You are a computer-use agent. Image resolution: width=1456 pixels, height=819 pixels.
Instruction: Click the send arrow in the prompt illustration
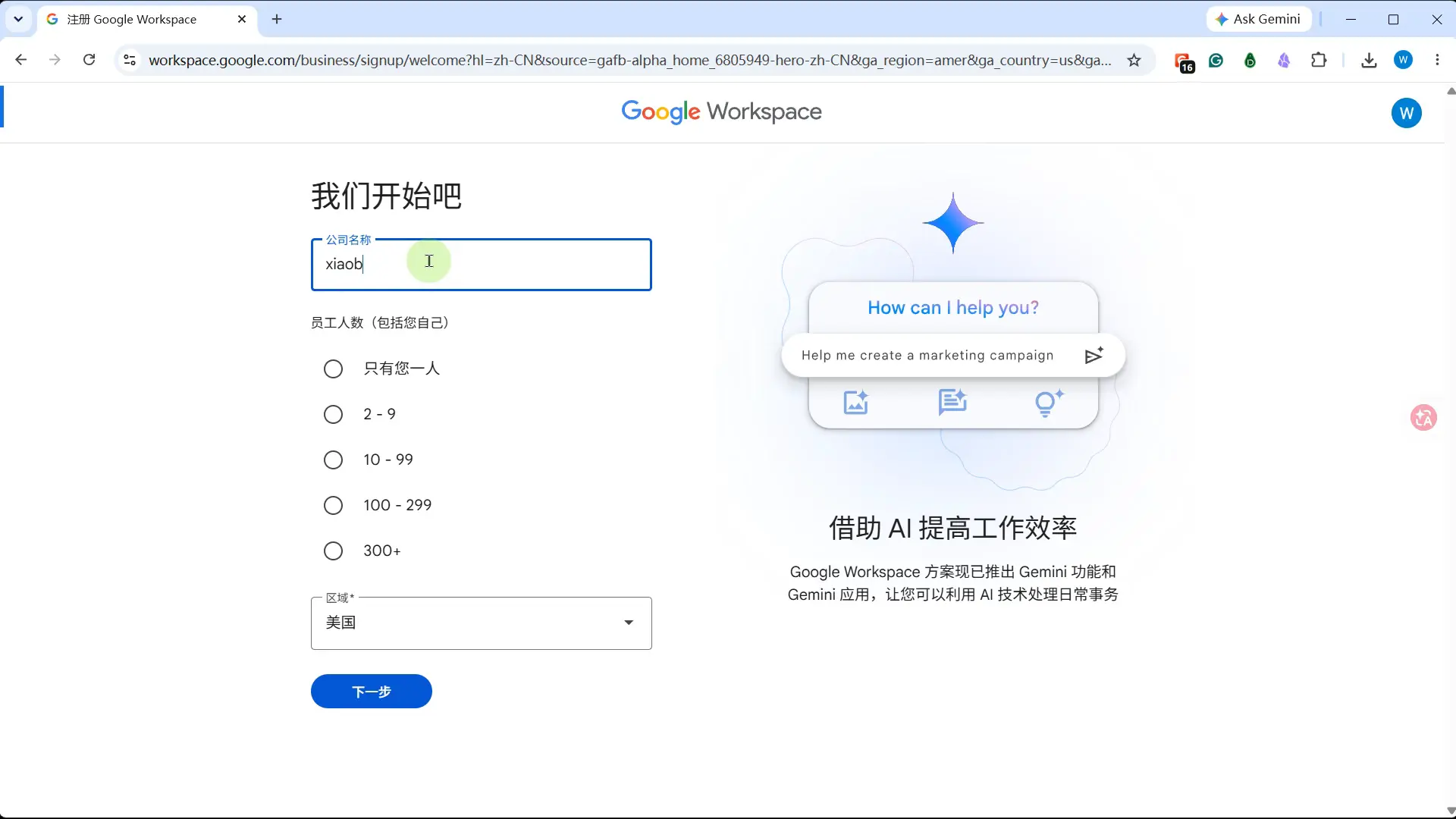1094,355
